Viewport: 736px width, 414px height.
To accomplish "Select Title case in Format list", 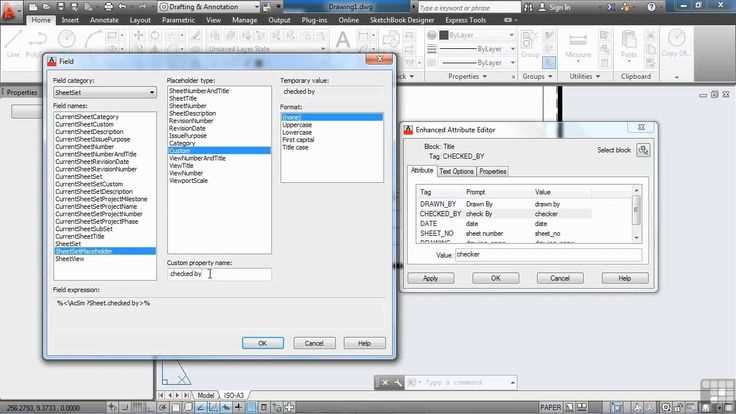I will coord(295,147).
